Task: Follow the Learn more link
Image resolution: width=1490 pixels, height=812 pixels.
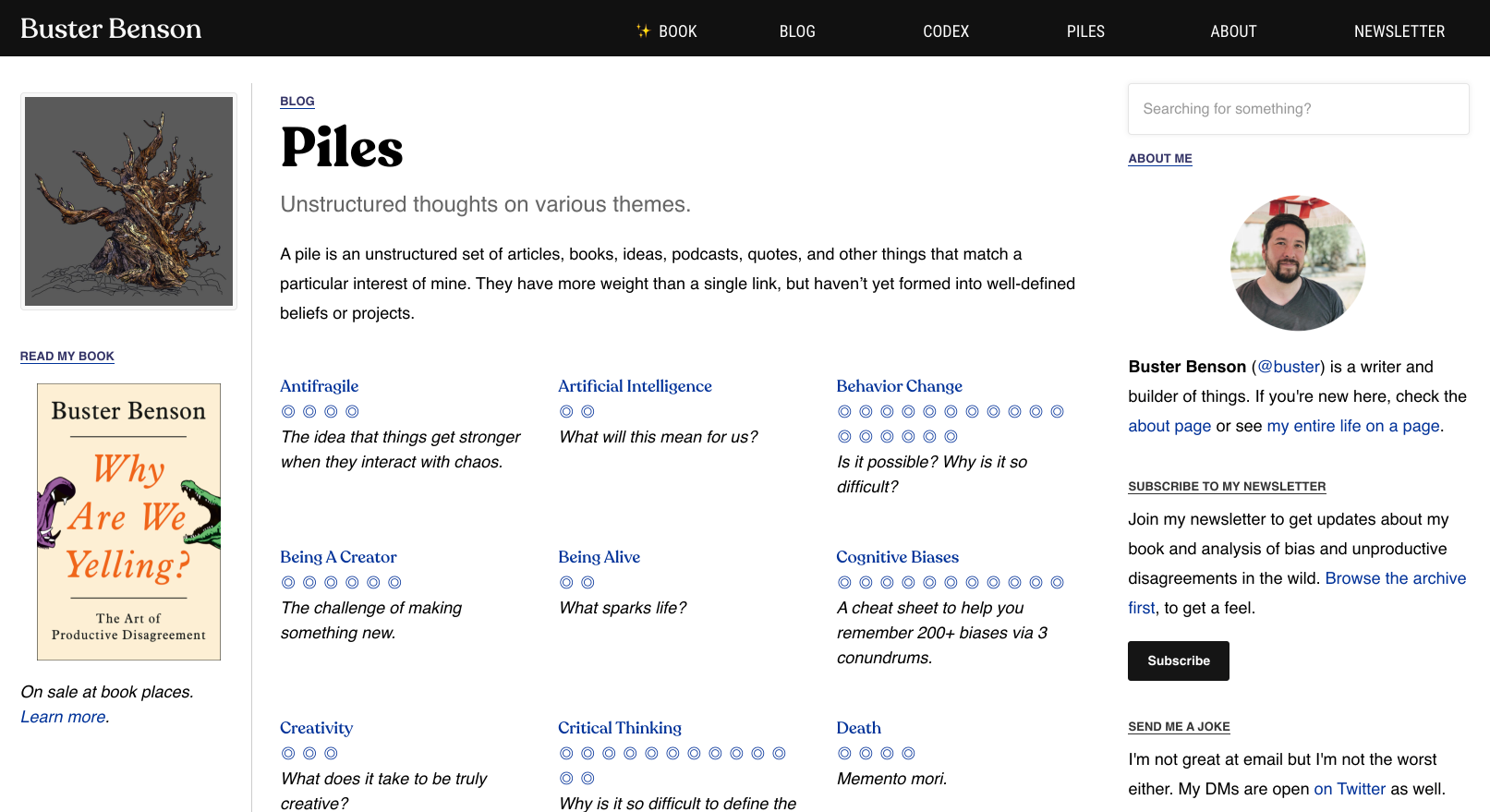Action: coord(63,717)
